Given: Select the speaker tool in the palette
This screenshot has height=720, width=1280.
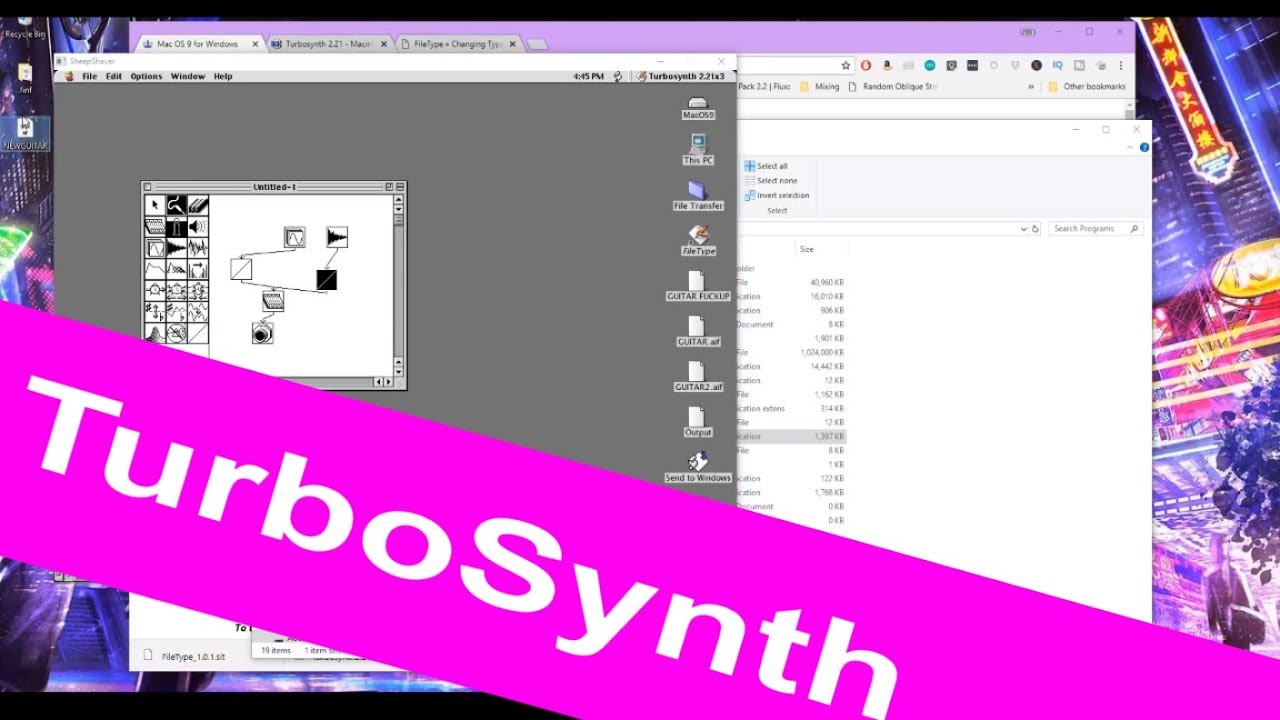Looking at the screenshot, I should 198,226.
